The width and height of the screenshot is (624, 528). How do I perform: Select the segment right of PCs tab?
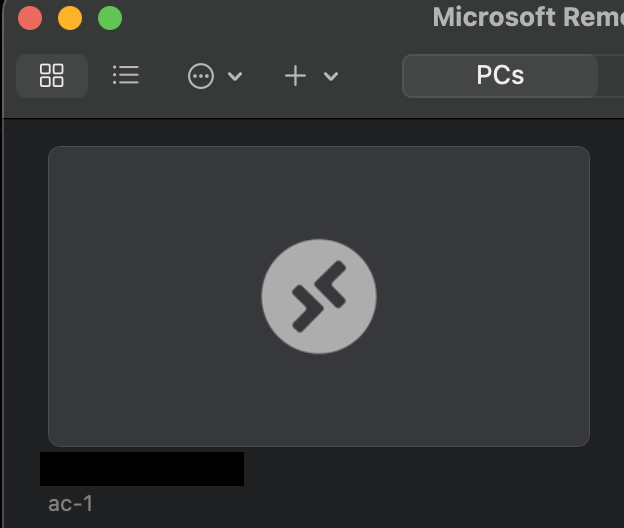(612, 76)
